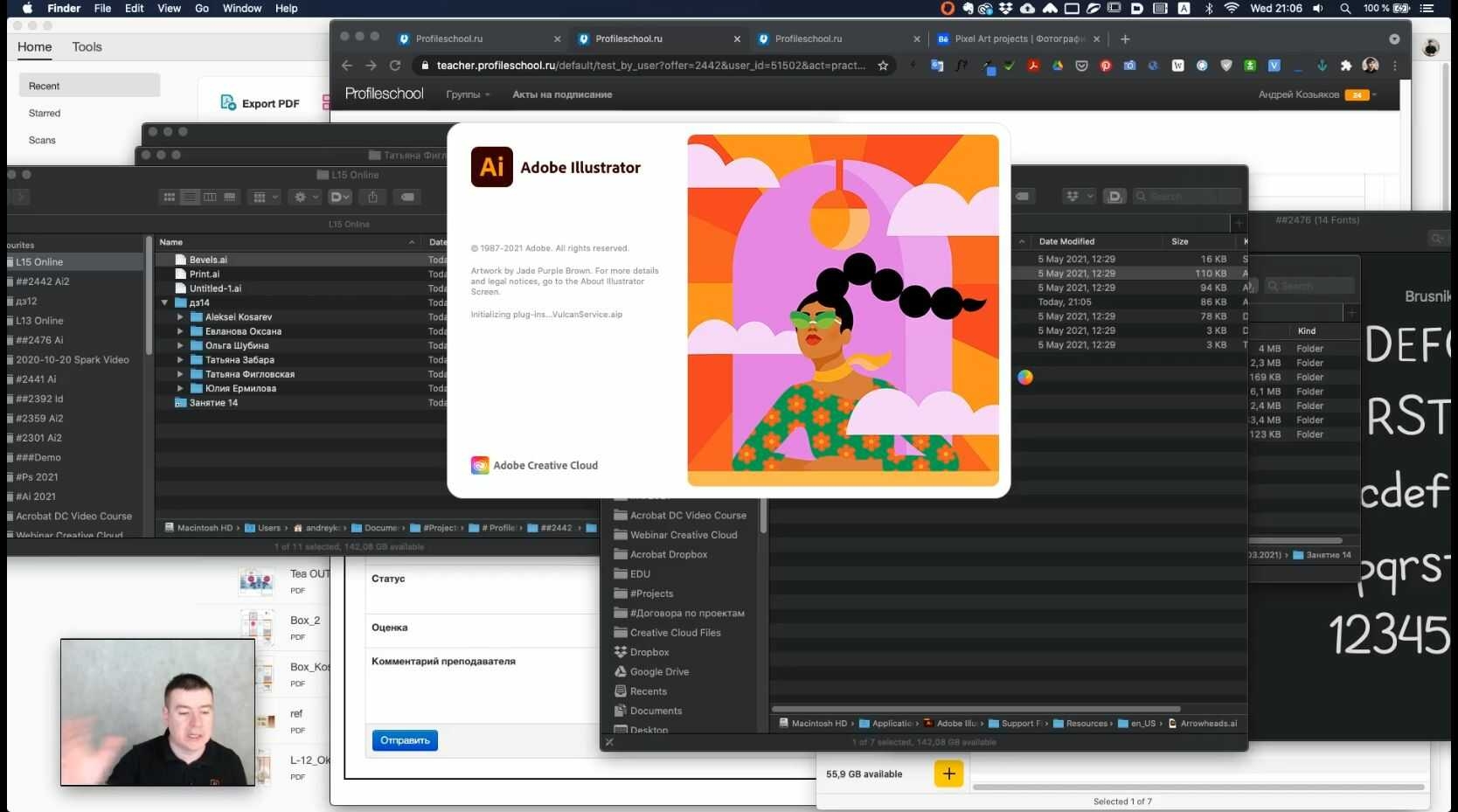The width and height of the screenshot is (1458, 812).
Task: Open the Chrome three-dot menu
Action: tap(1395, 66)
